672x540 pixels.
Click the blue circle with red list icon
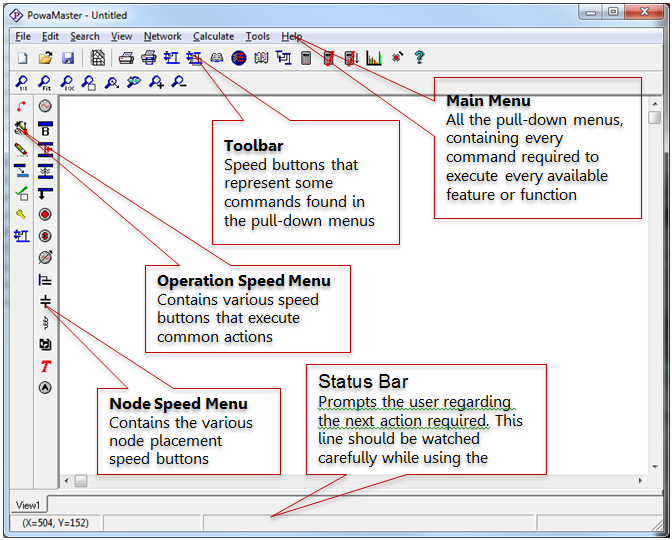click(239, 57)
